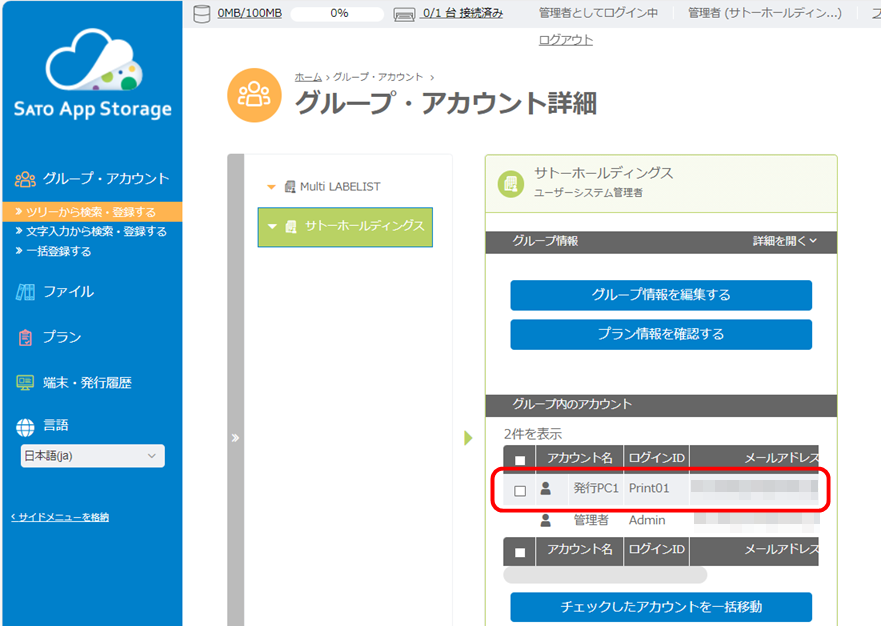The image size is (881, 626).
Task: Click the アカウント名 column header in the upper table
Action: tap(580, 458)
